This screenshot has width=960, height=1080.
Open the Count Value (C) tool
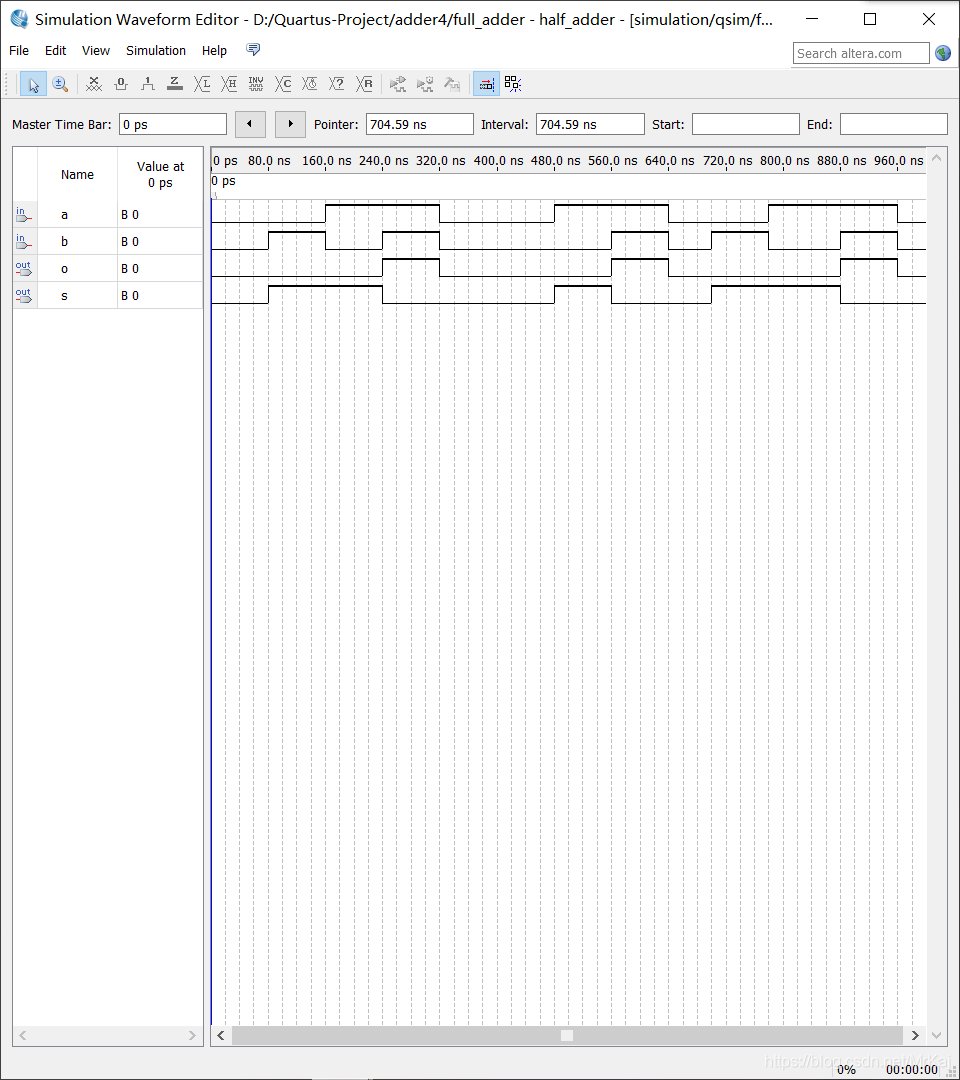tap(283, 84)
